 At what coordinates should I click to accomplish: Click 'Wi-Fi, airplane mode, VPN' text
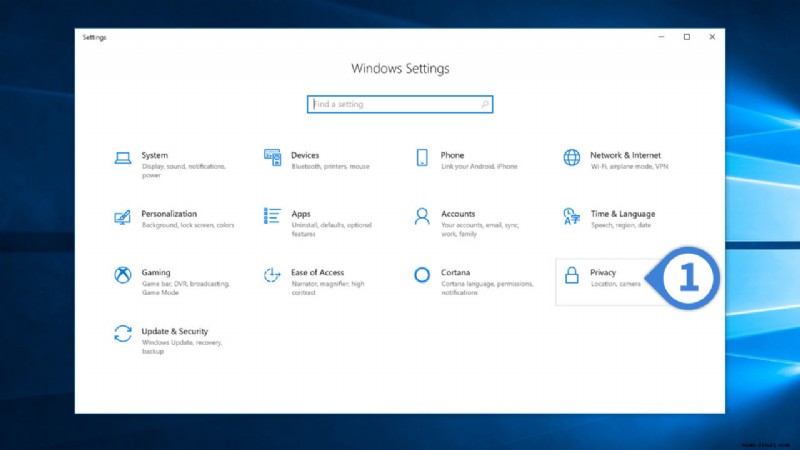click(x=630, y=166)
